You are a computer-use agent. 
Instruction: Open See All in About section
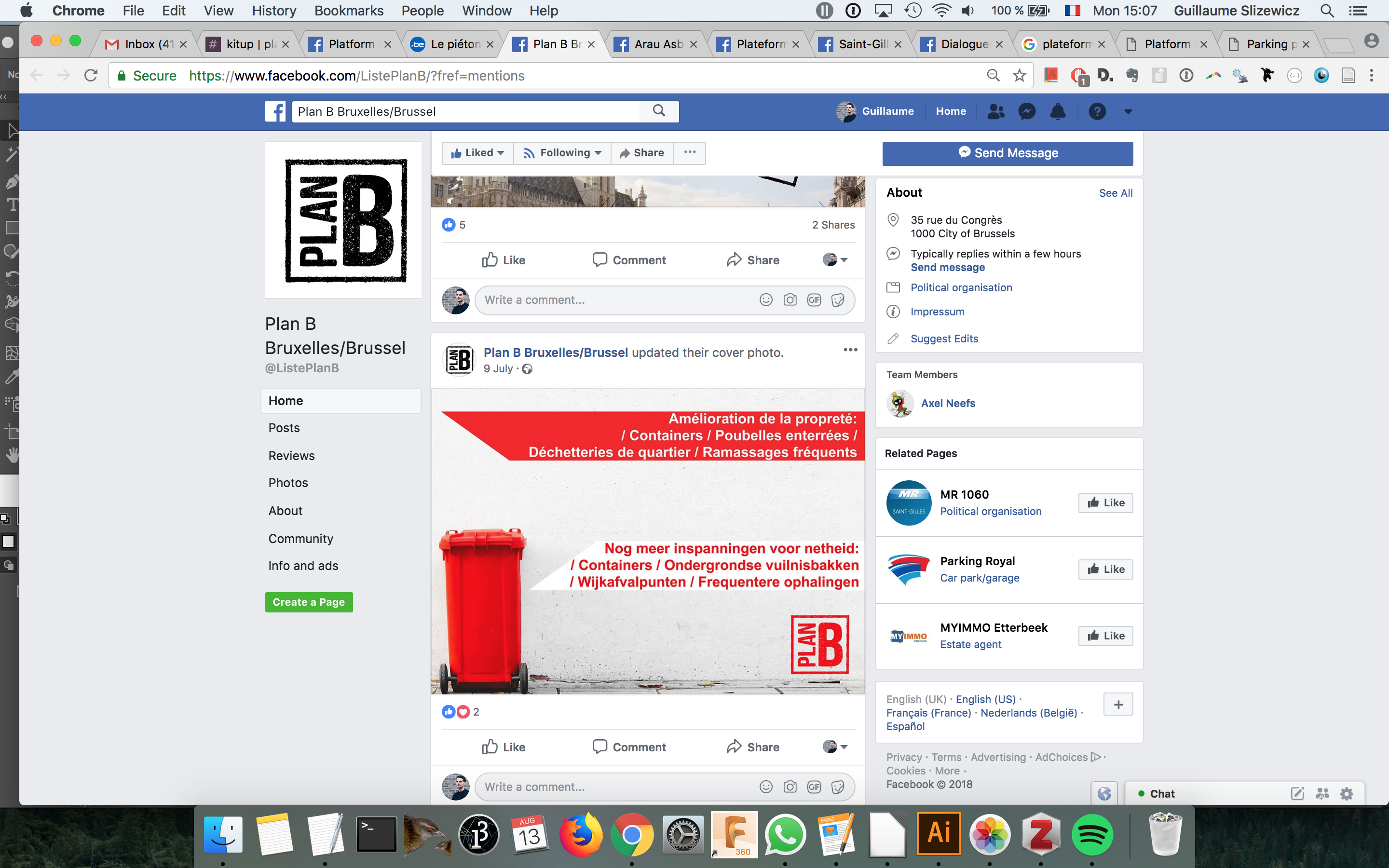click(1115, 193)
